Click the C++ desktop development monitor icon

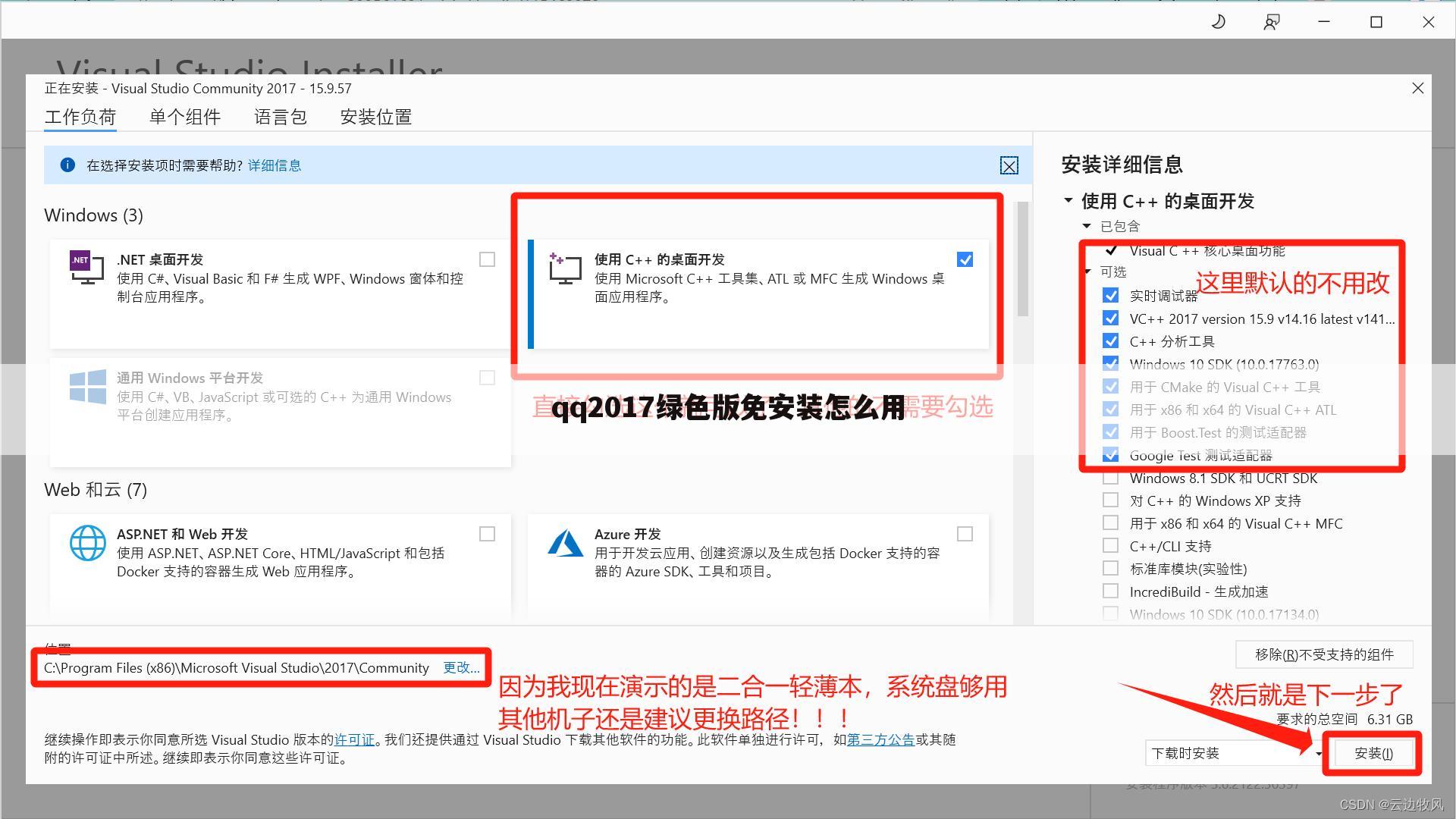pyautogui.click(x=565, y=268)
